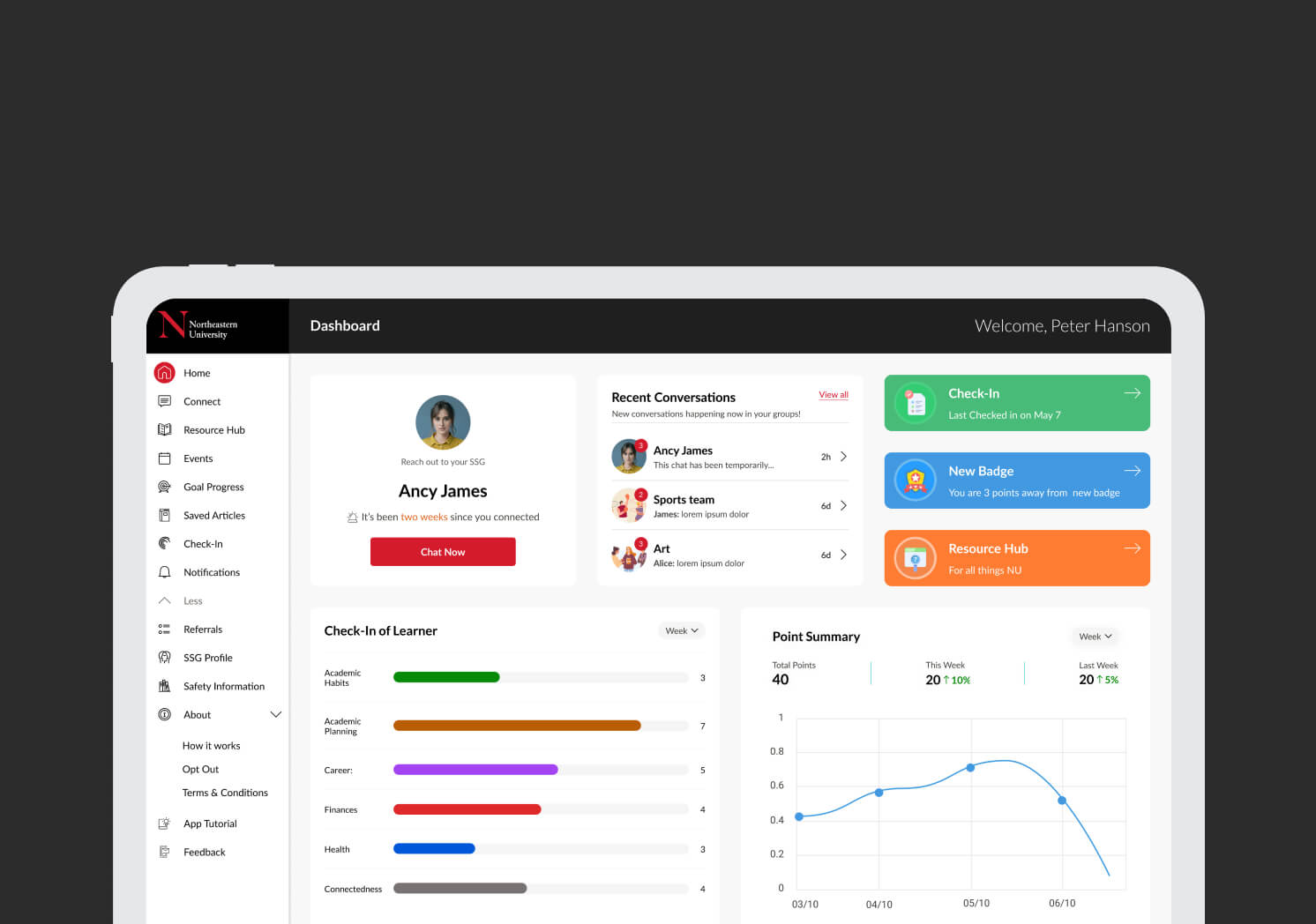Open Art conversation chevron
This screenshot has height=924, width=1316.
(843, 555)
